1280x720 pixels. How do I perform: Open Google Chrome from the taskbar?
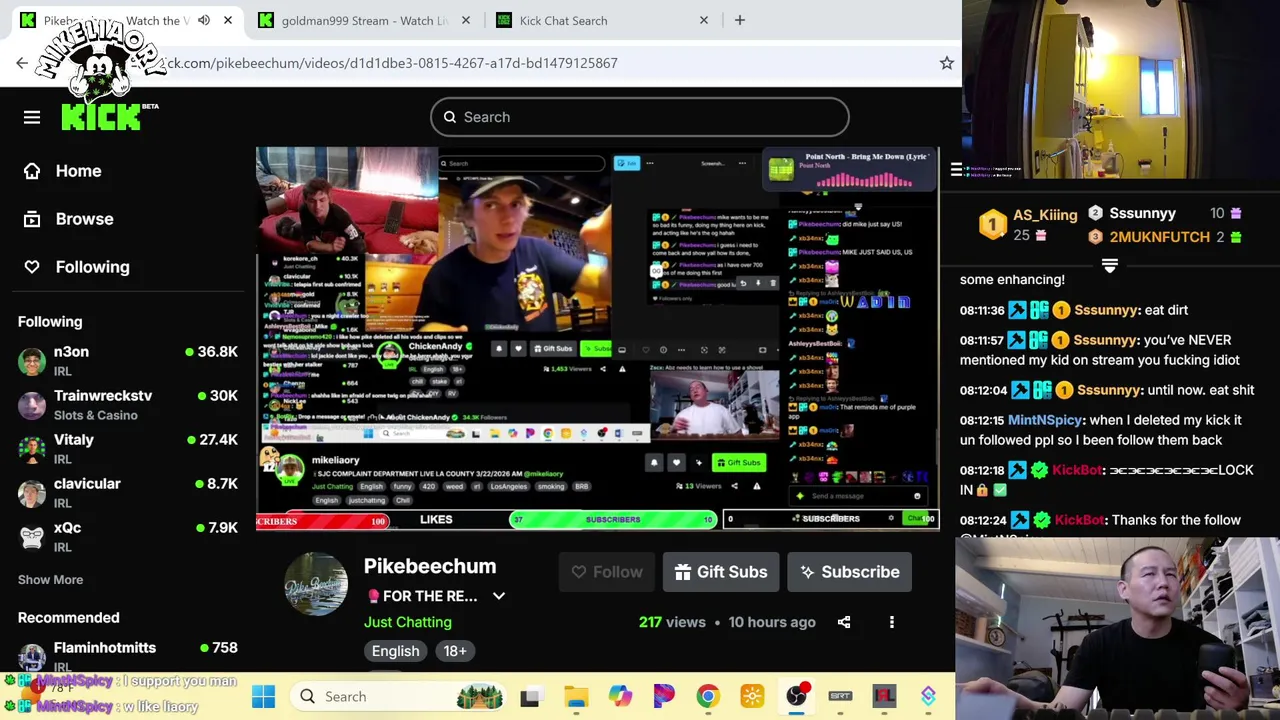click(x=708, y=696)
